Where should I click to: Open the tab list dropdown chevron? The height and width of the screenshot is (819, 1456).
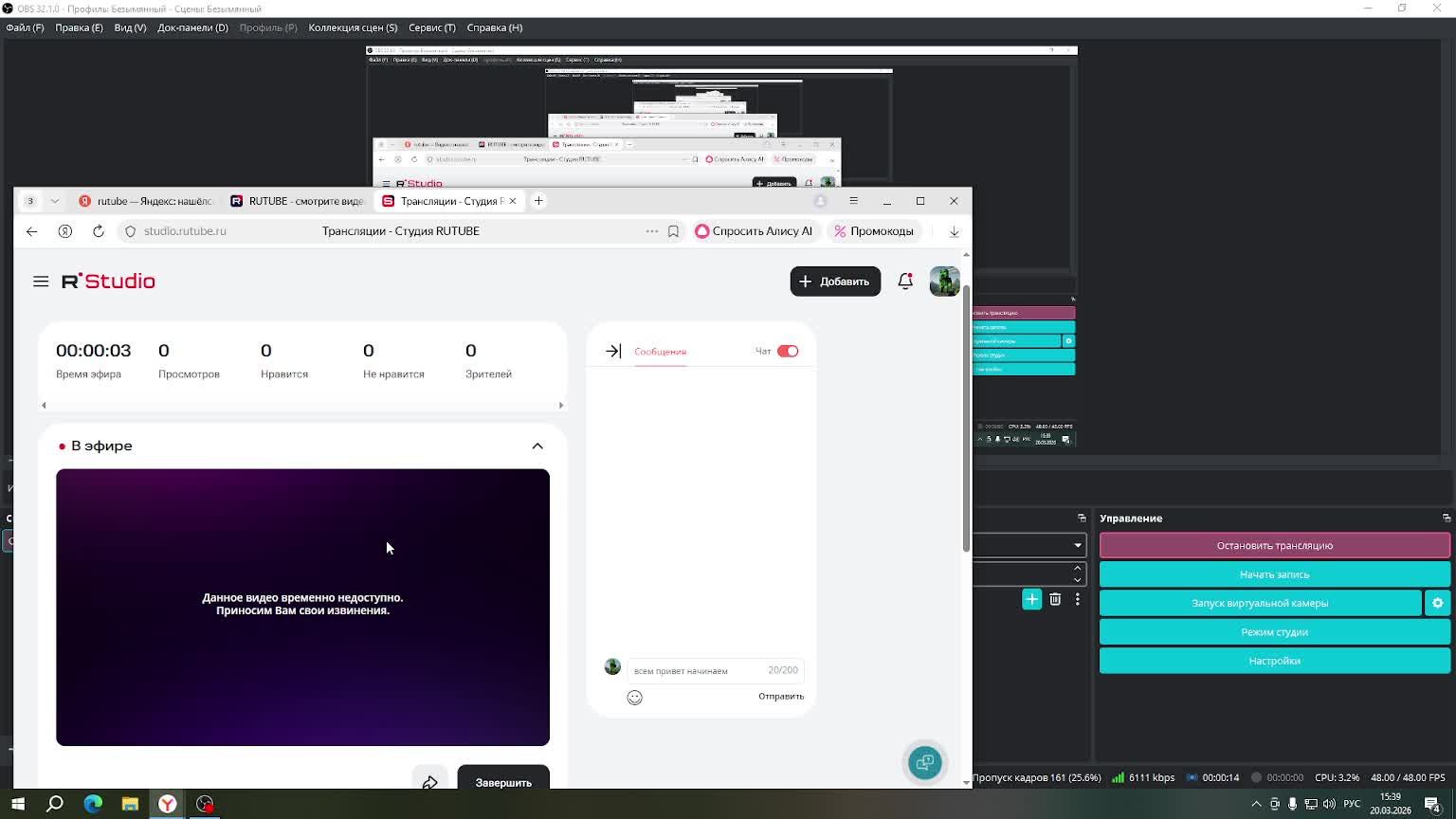click(x=54, y=201)
